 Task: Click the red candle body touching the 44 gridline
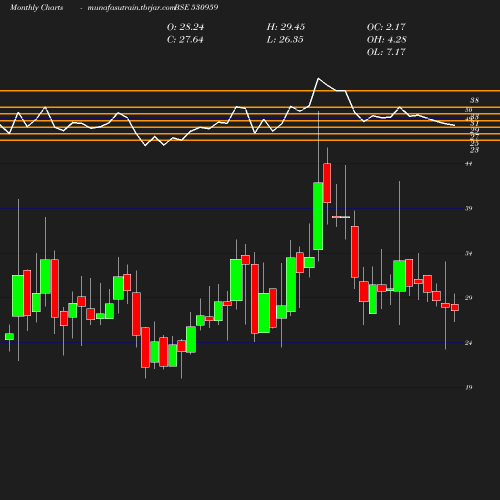(x=327, y=183)
